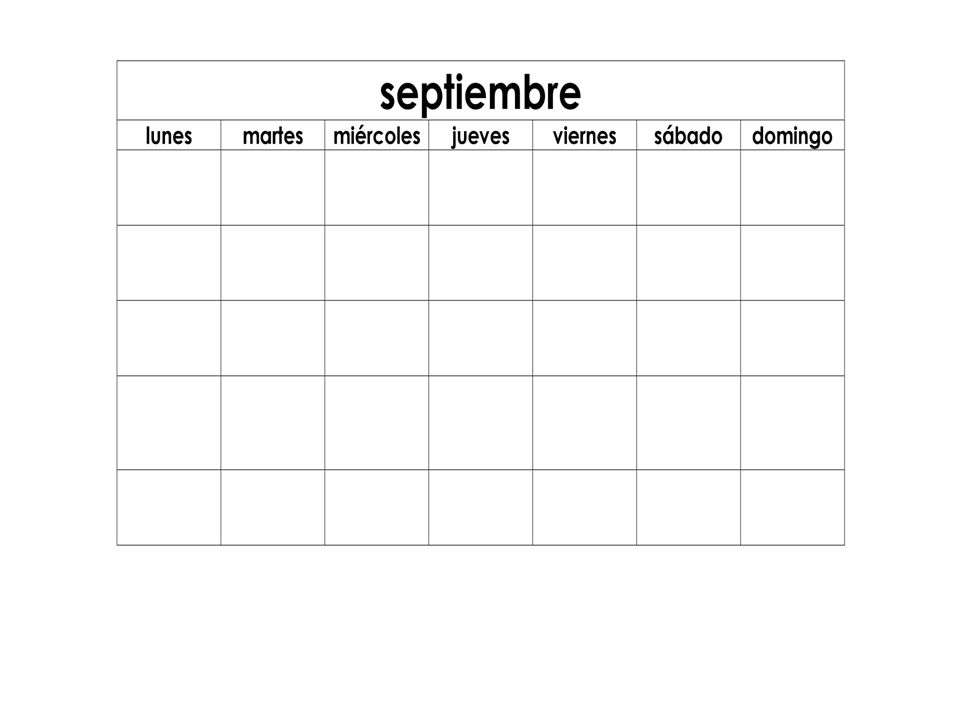
Task: Click the miércoles day header
Action: tap(377, 135)
